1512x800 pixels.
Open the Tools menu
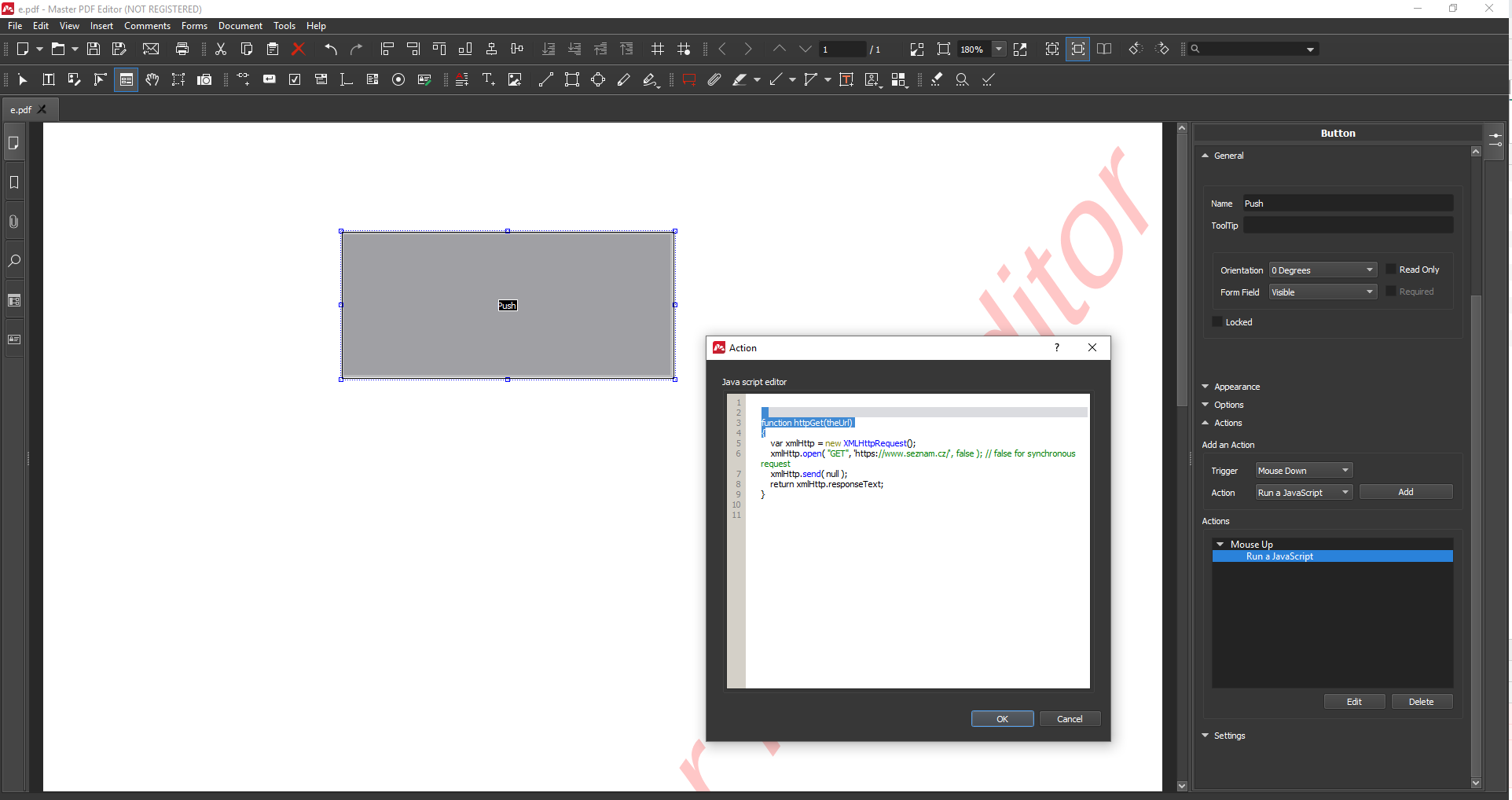(x=284, y=26)
